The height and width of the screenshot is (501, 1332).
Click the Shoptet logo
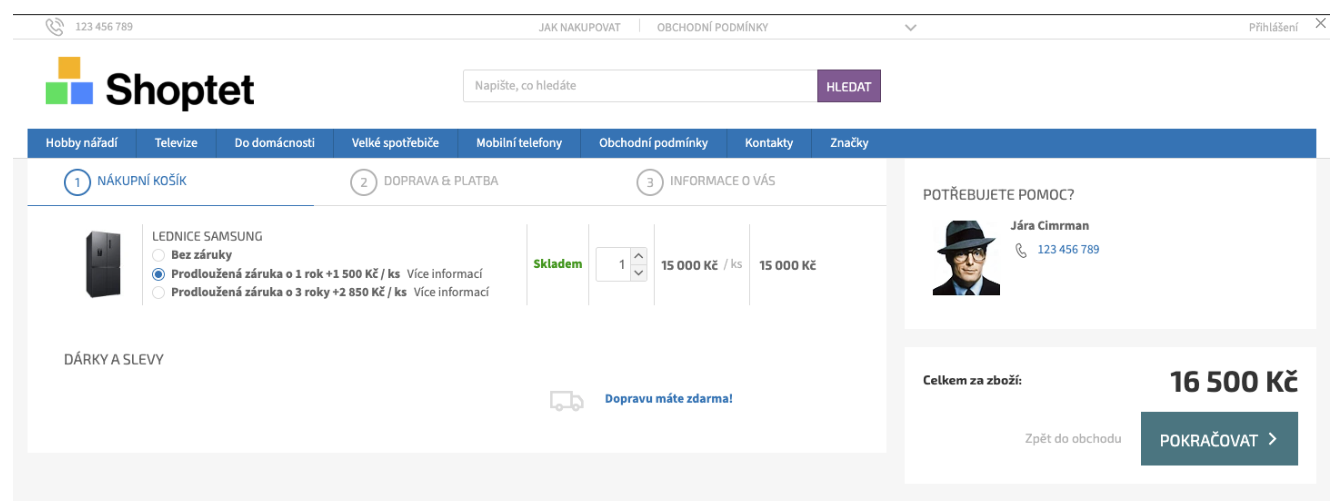(150, 85)
